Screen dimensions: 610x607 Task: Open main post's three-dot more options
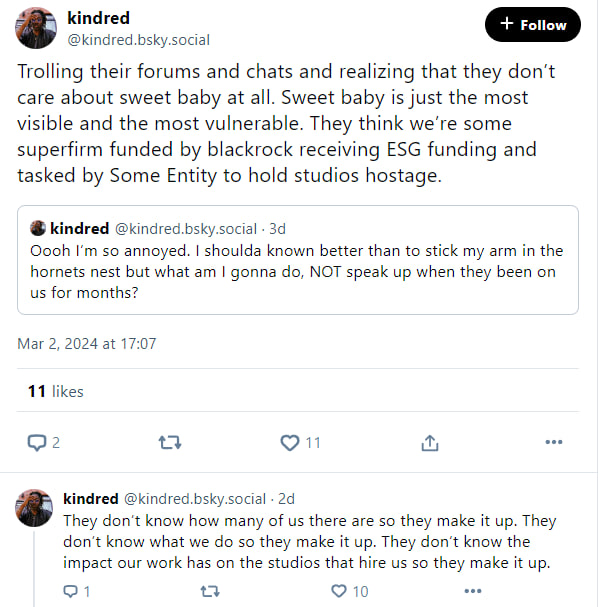(x=554, y=442)
